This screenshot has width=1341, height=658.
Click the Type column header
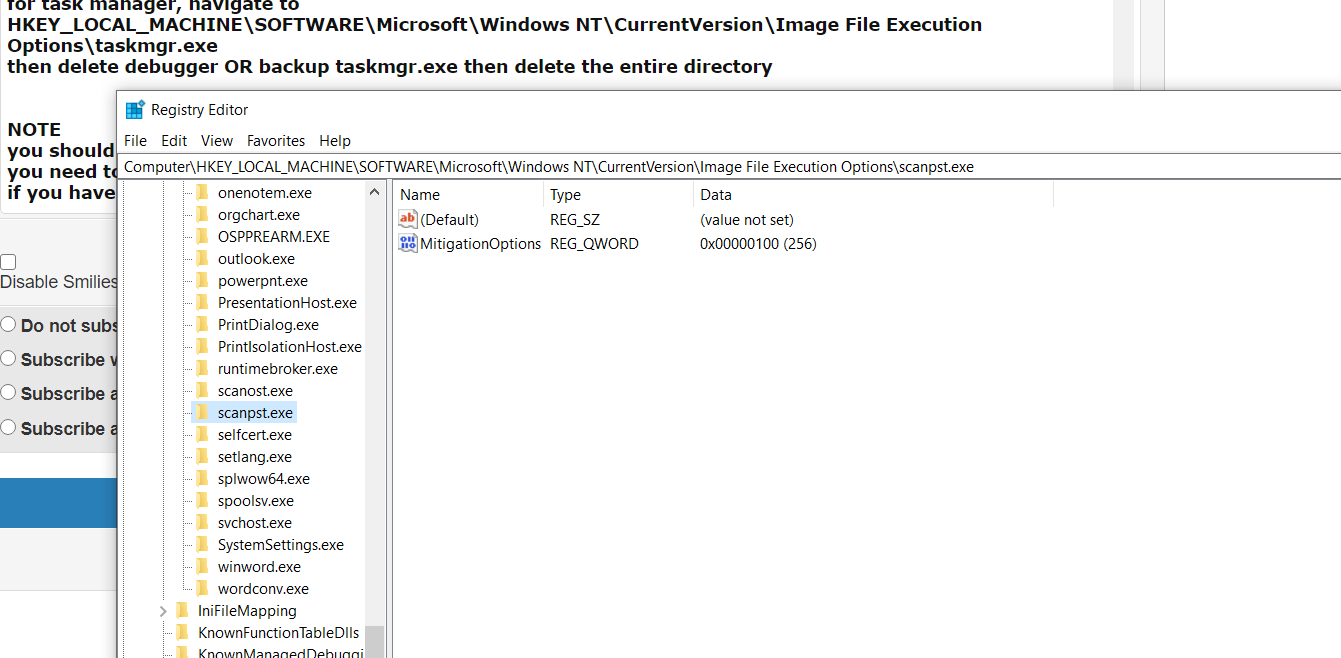619,195
